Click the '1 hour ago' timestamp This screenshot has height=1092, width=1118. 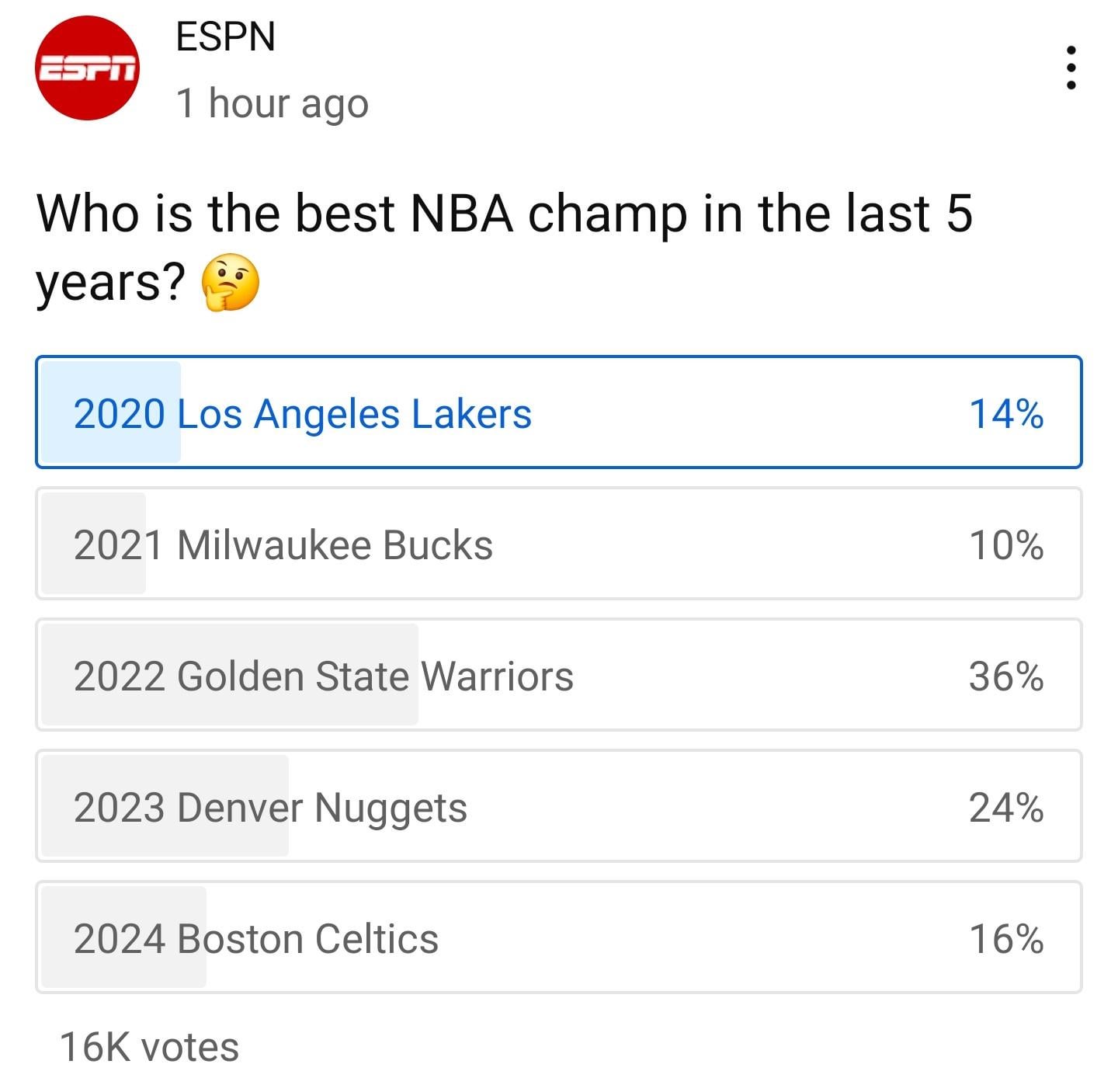(272, 103)
